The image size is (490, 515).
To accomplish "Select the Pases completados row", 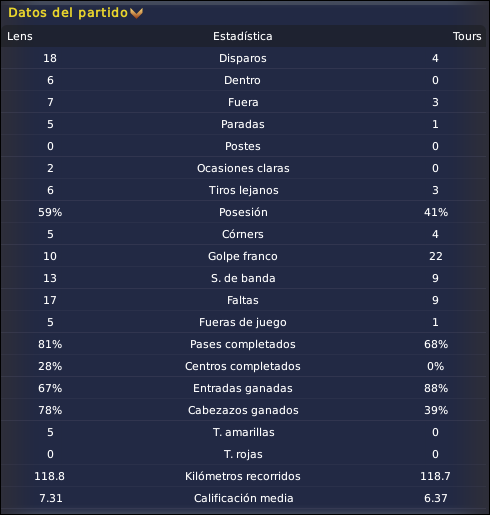I will (x=243, y=344).
